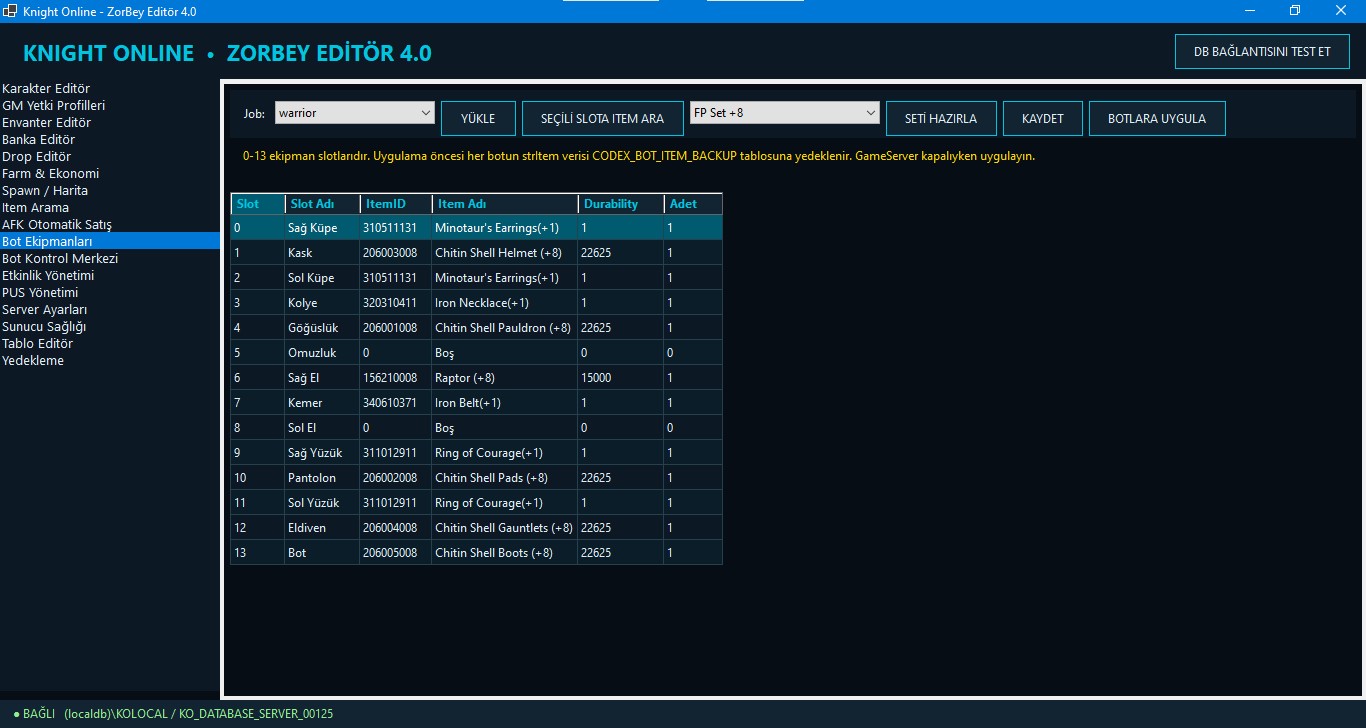Screen dimensions: 1366x728
Task: Select the Kask slot row
Action: (x=477, y=252)
